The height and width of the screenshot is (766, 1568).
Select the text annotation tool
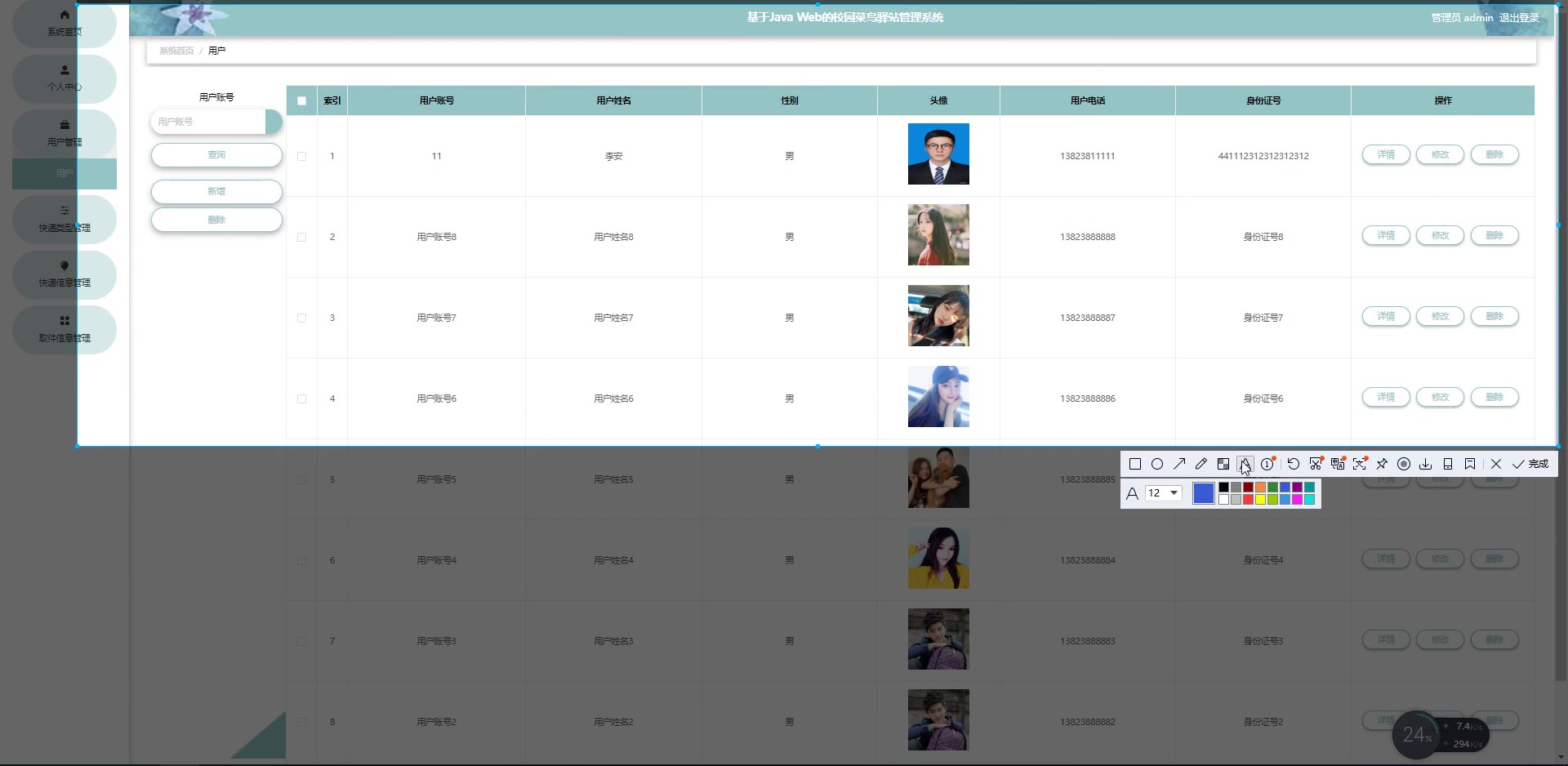click(1245, 464)
